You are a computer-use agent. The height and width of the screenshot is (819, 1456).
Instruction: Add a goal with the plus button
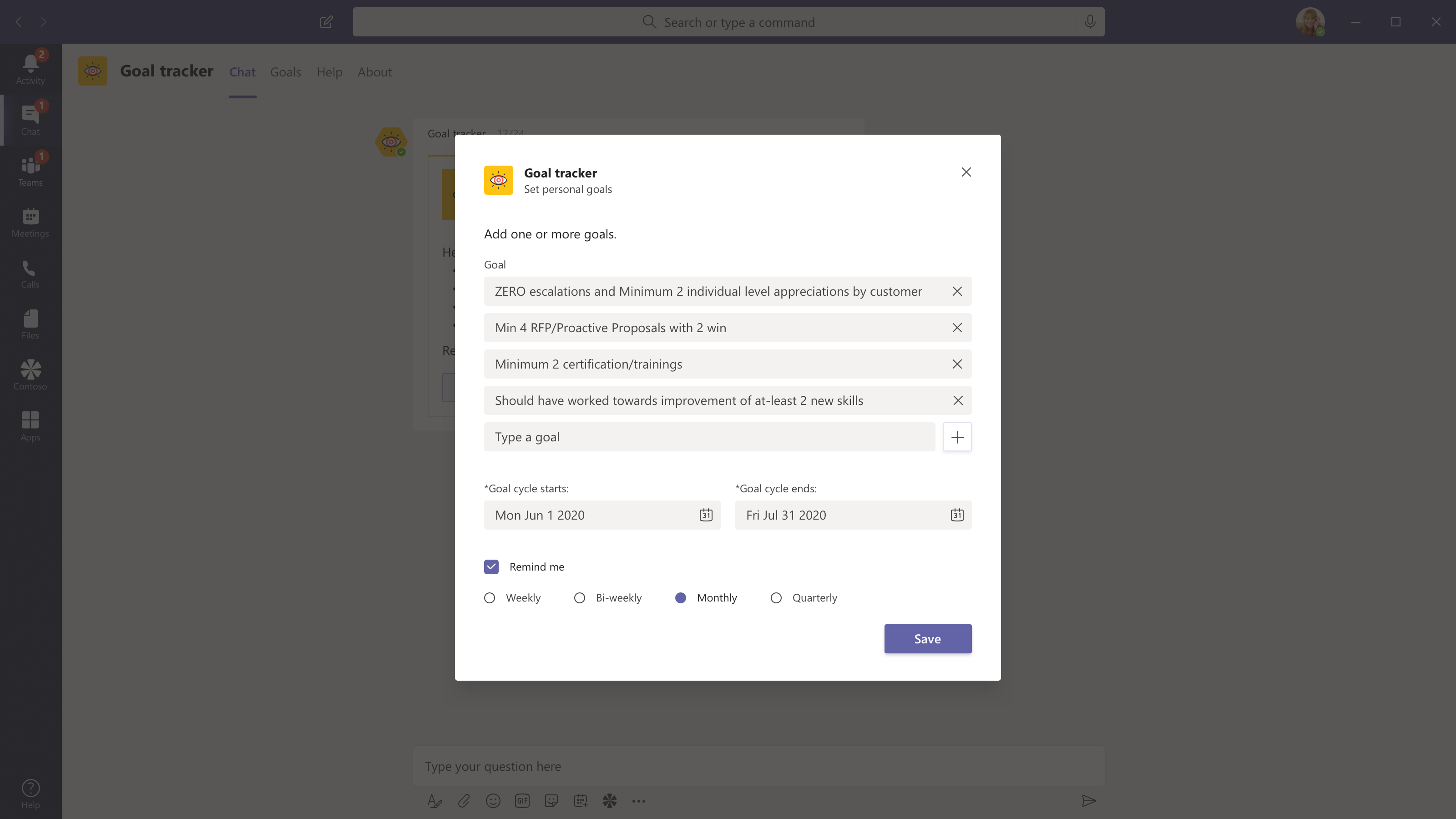tap(957, 437)
